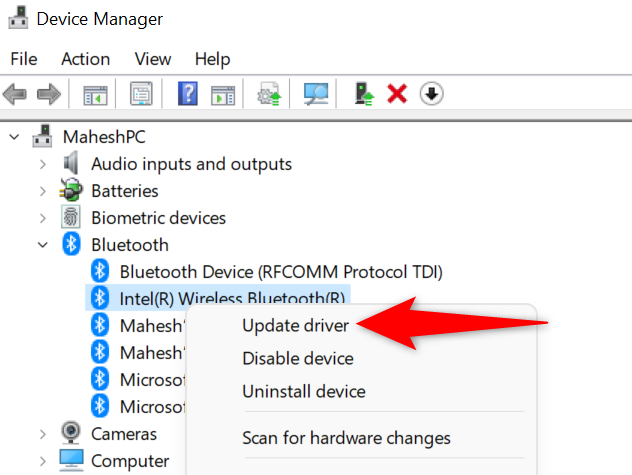Click the Disable device down-arrow icon
632x475 pixels.
(x=431, y=94)
